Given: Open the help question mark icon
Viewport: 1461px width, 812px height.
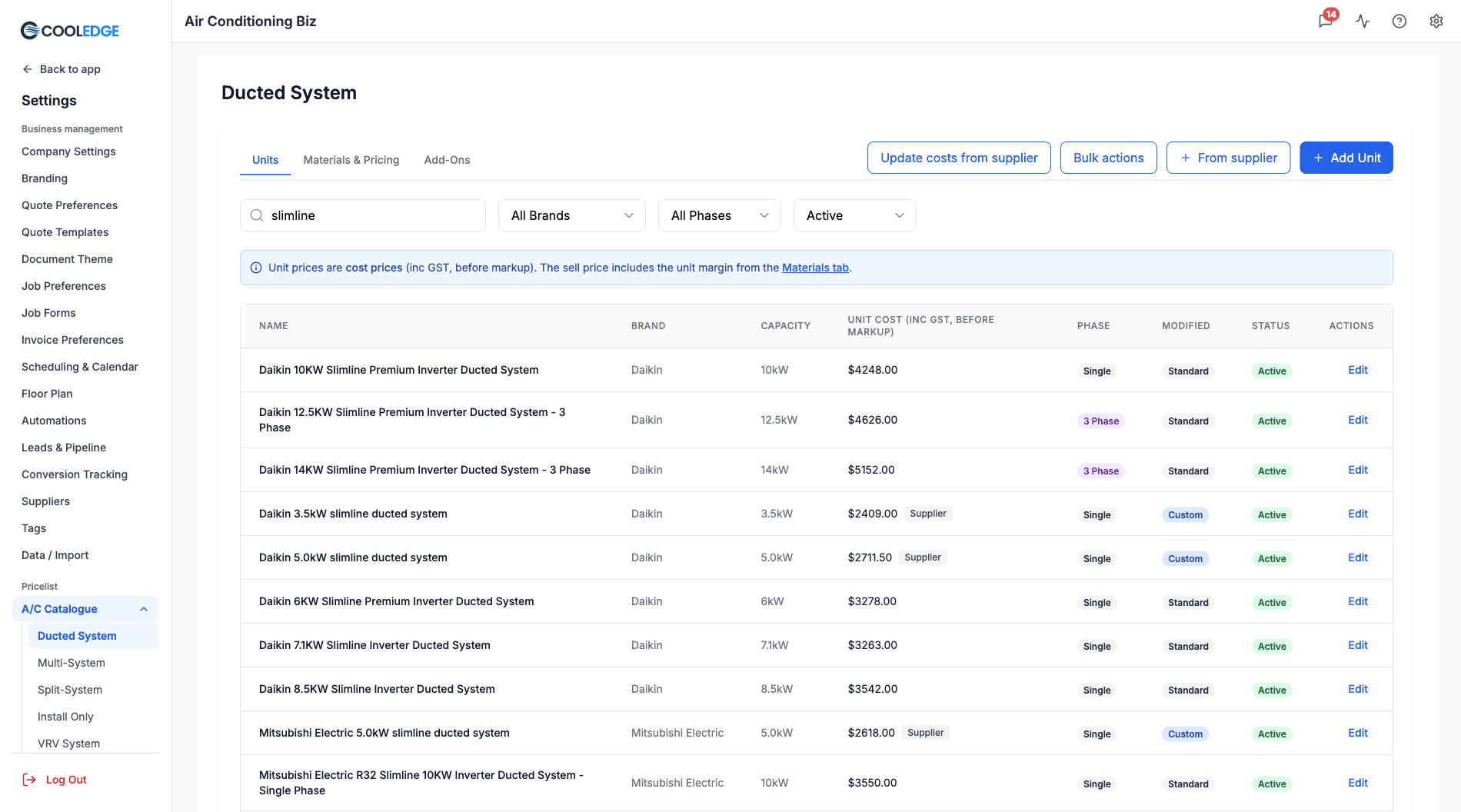Looking at the screenshot, I should coord(1399,22).
